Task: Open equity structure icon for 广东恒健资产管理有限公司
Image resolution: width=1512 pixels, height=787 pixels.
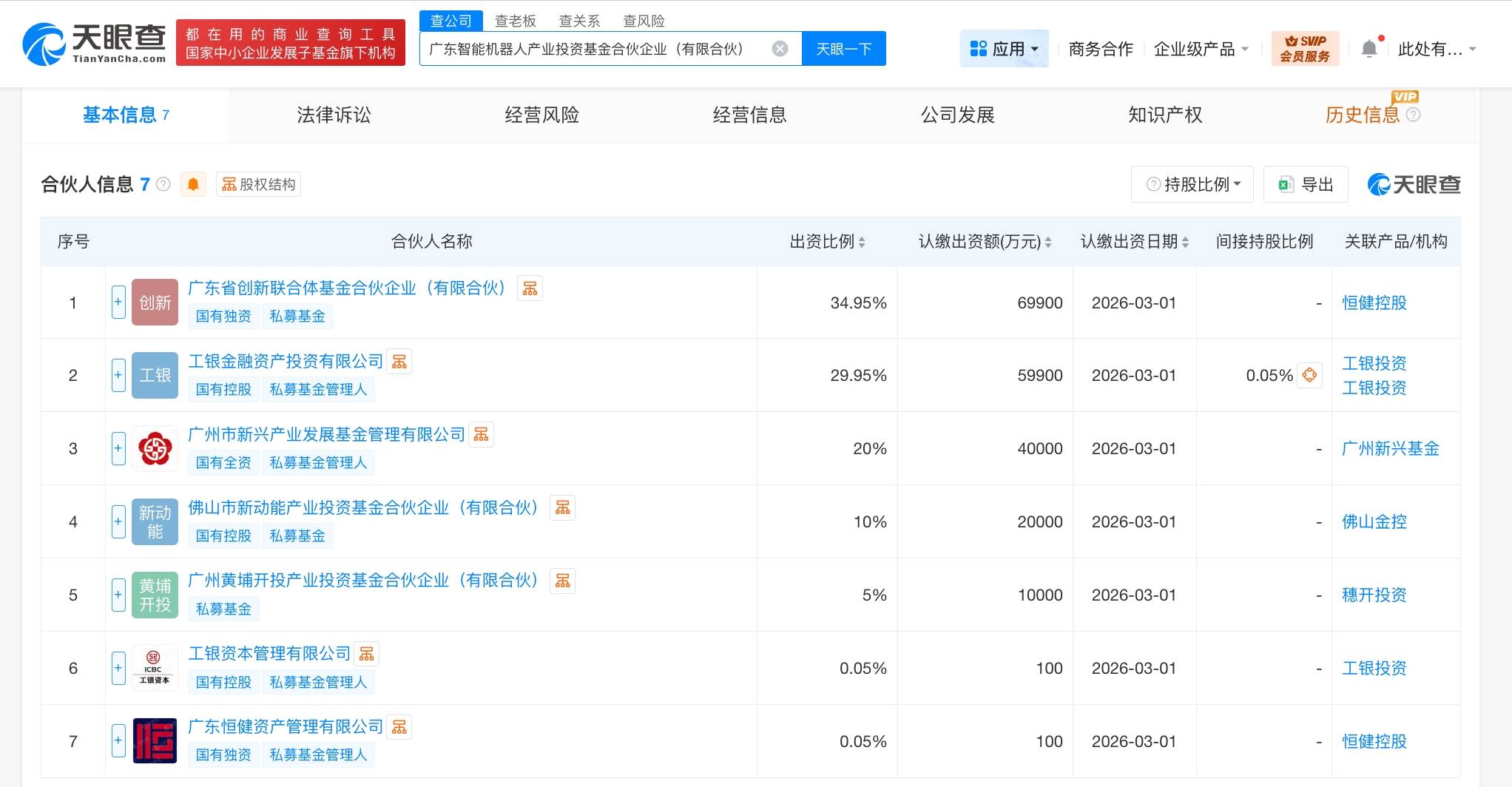Action: tap(399, 727)
